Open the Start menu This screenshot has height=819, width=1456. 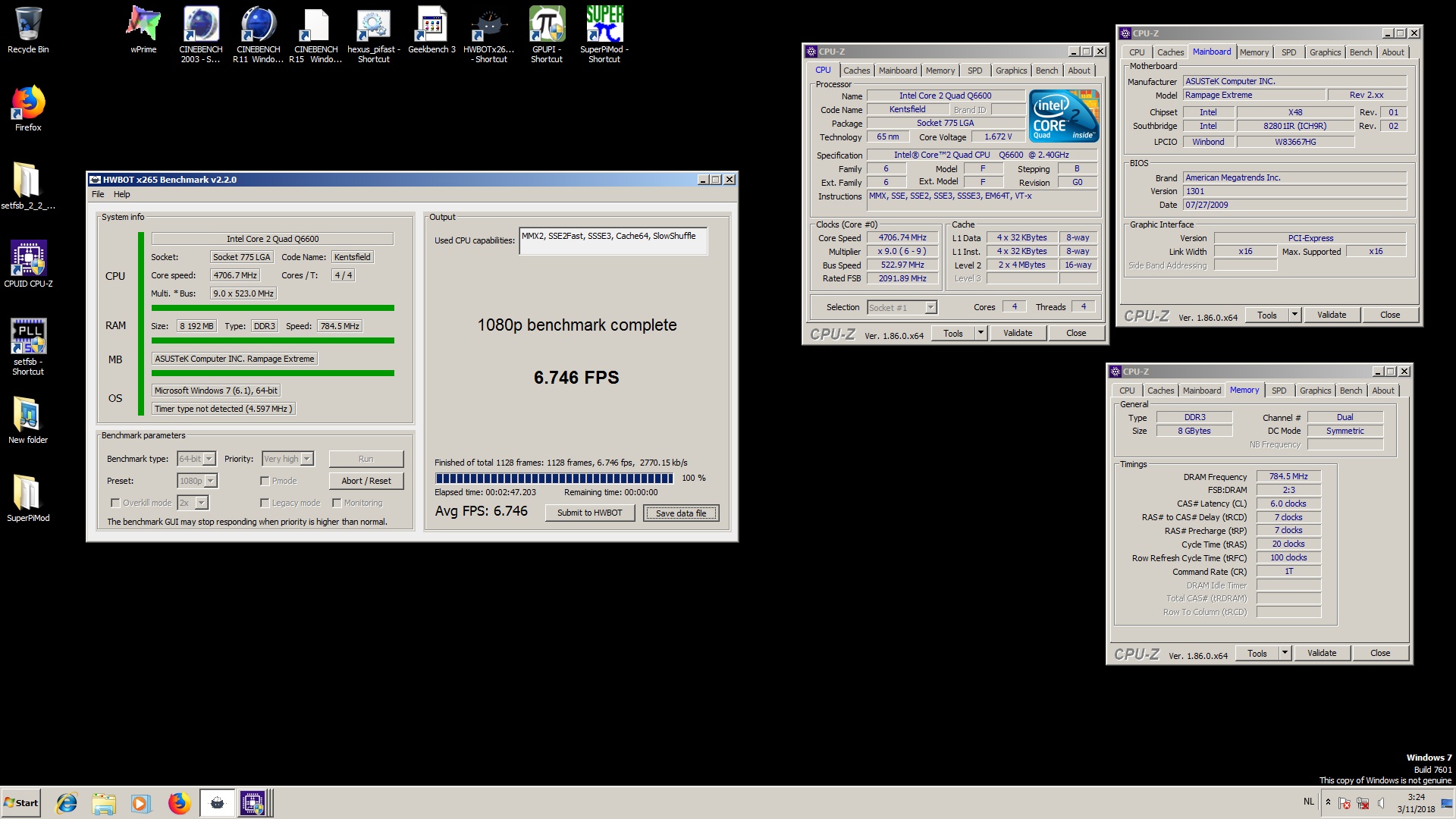click(20, 803)
